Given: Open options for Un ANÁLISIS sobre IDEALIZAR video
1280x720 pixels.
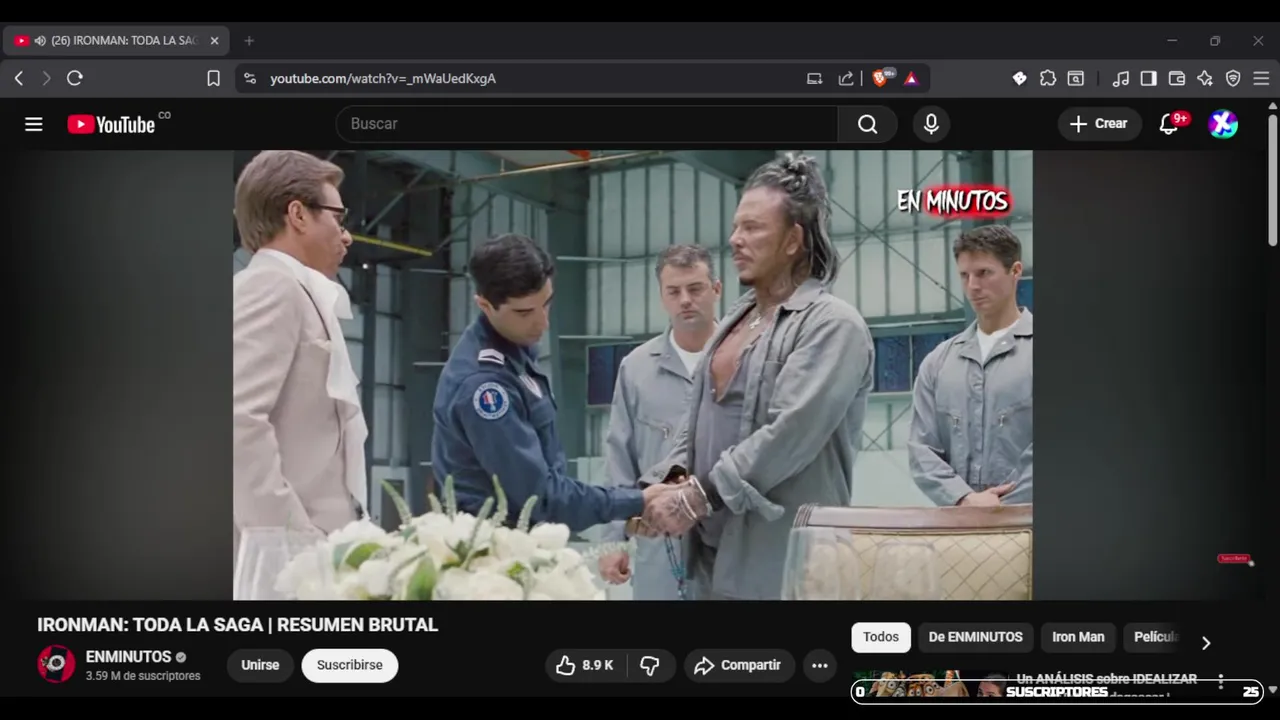Looking at the screenshot, I should point(1220,682).
